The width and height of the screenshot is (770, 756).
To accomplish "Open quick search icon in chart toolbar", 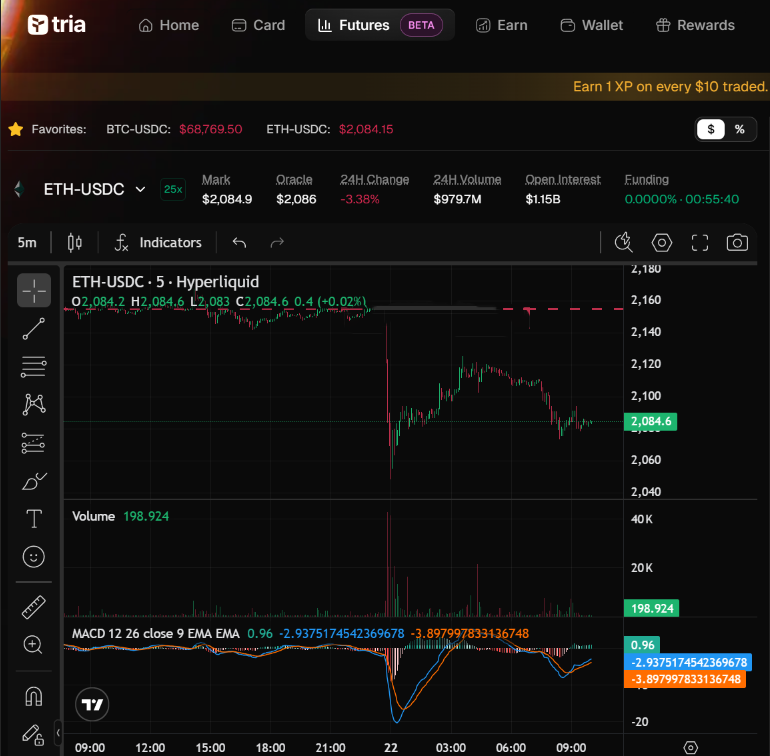I will pos(624,243).
